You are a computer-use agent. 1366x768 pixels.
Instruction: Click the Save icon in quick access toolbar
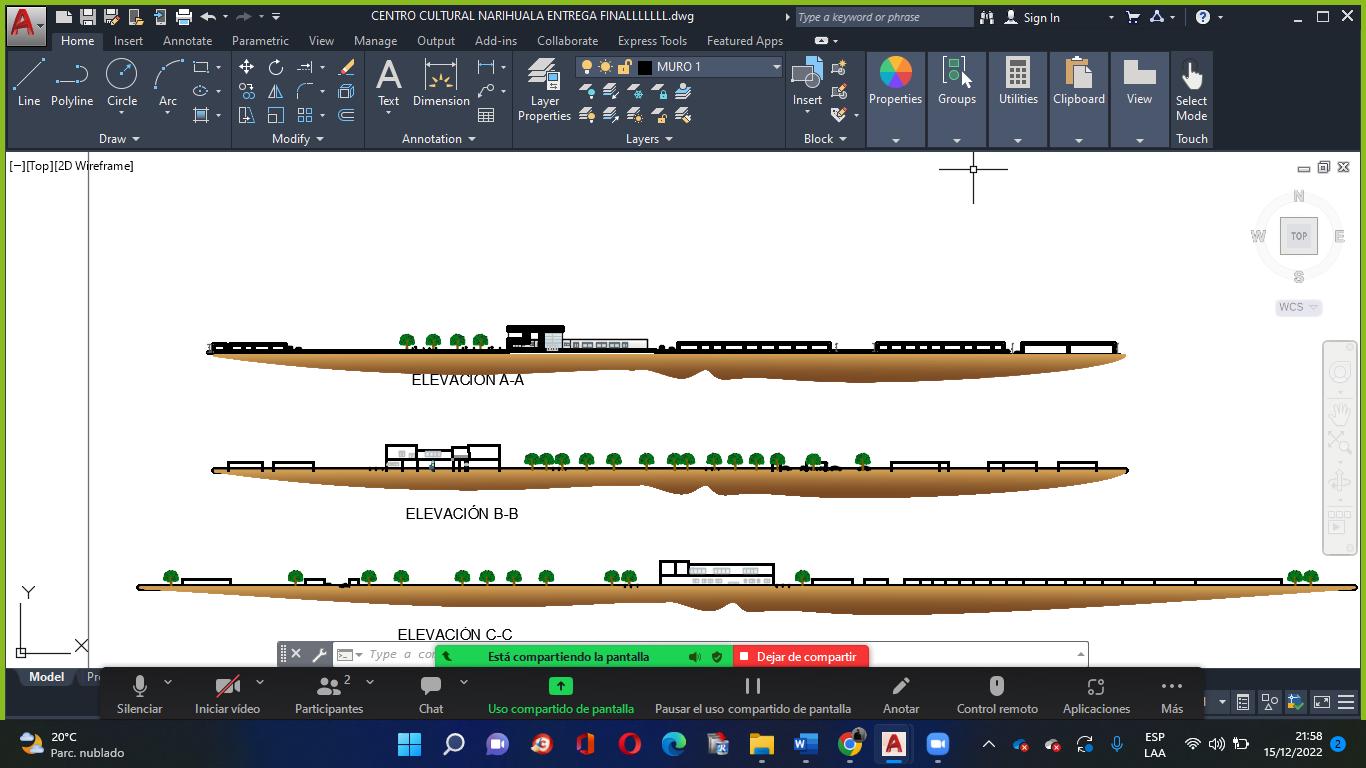click(x=87, y=17)
